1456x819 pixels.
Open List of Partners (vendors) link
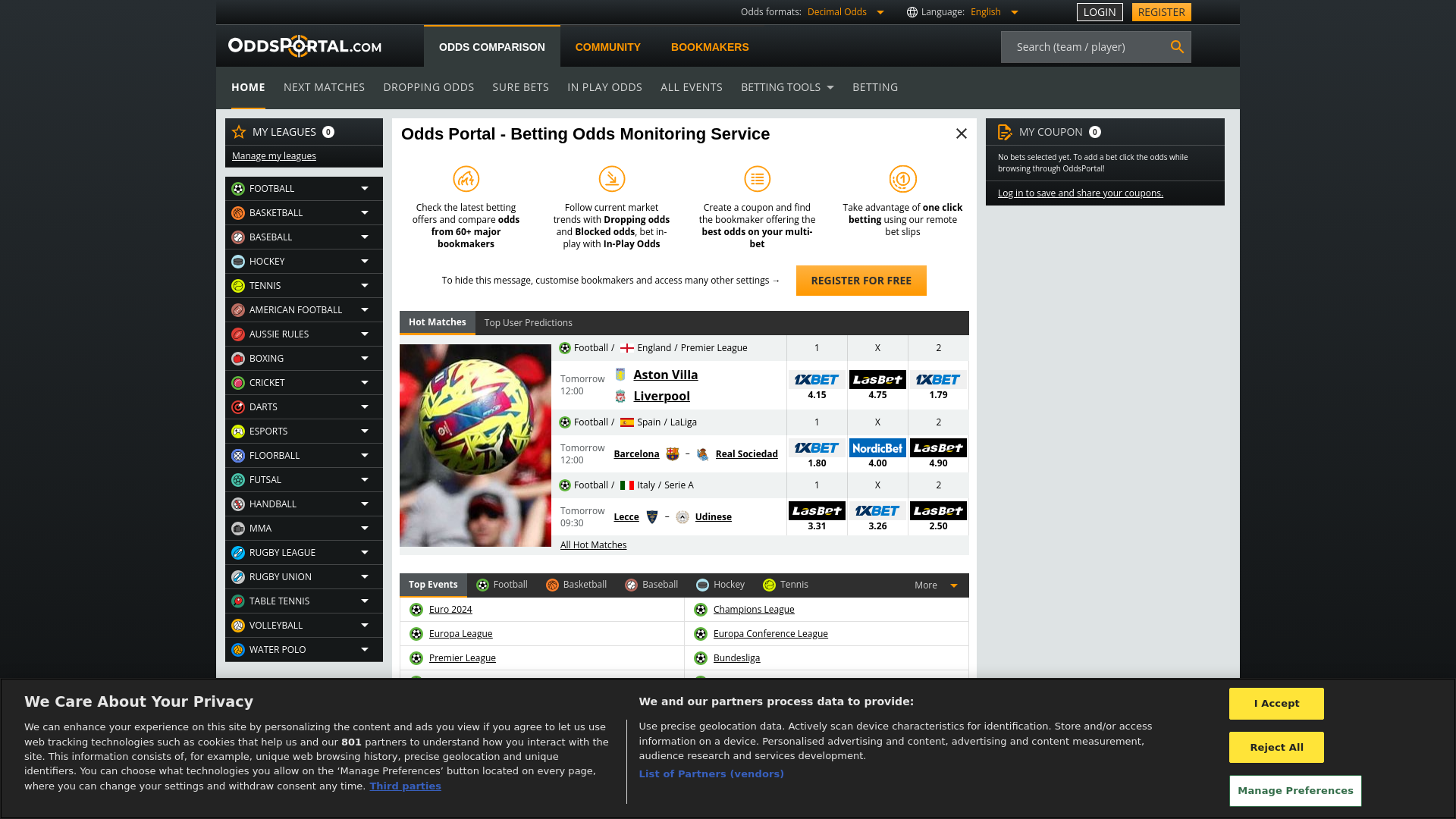711,774
